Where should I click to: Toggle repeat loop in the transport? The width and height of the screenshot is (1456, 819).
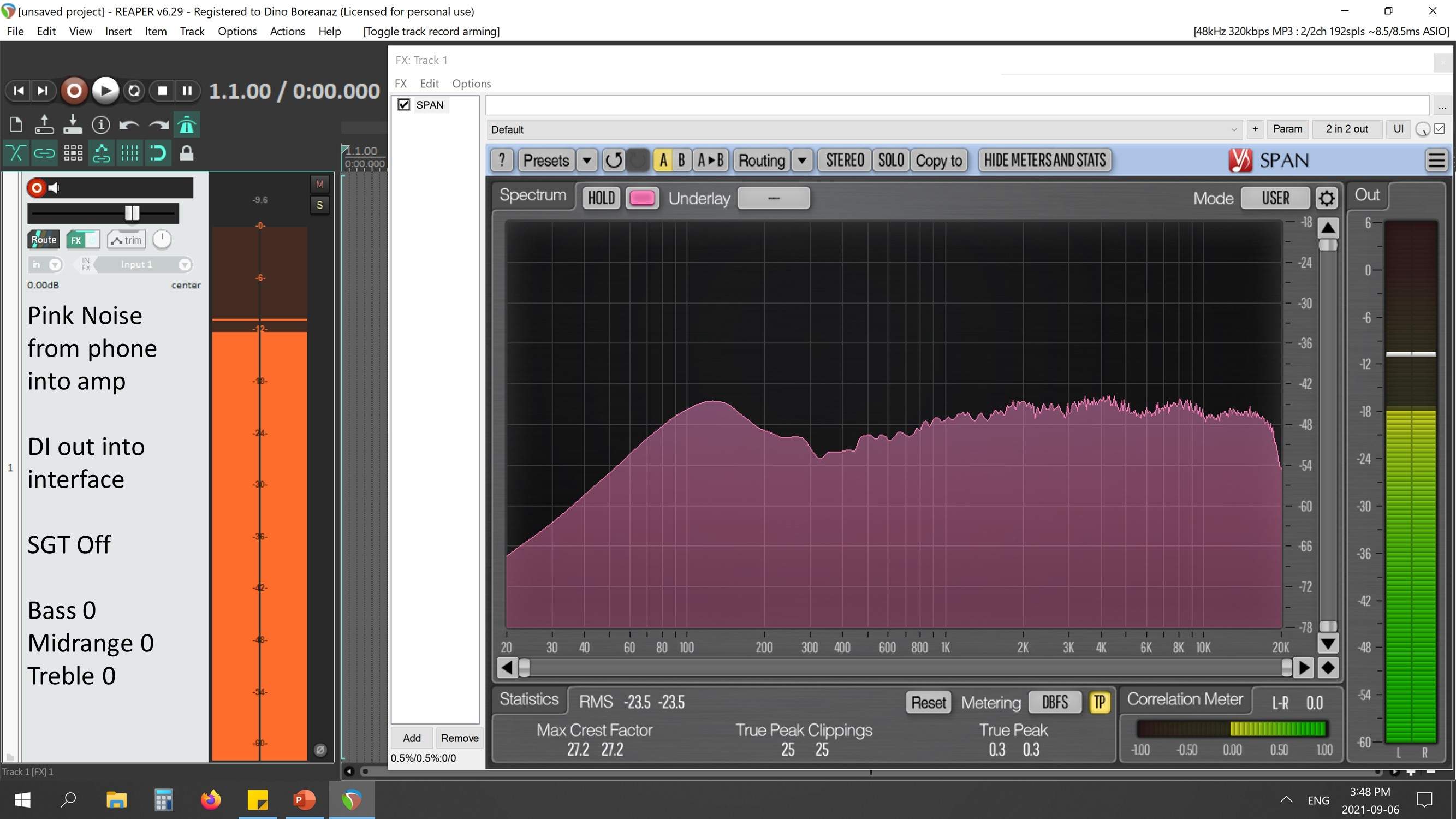(134, 91)
